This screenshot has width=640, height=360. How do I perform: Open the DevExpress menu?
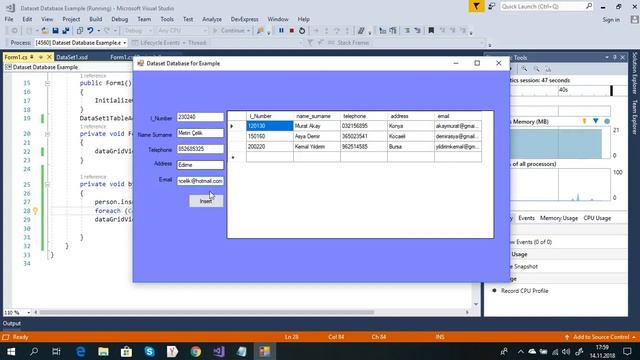coord(244,19)
